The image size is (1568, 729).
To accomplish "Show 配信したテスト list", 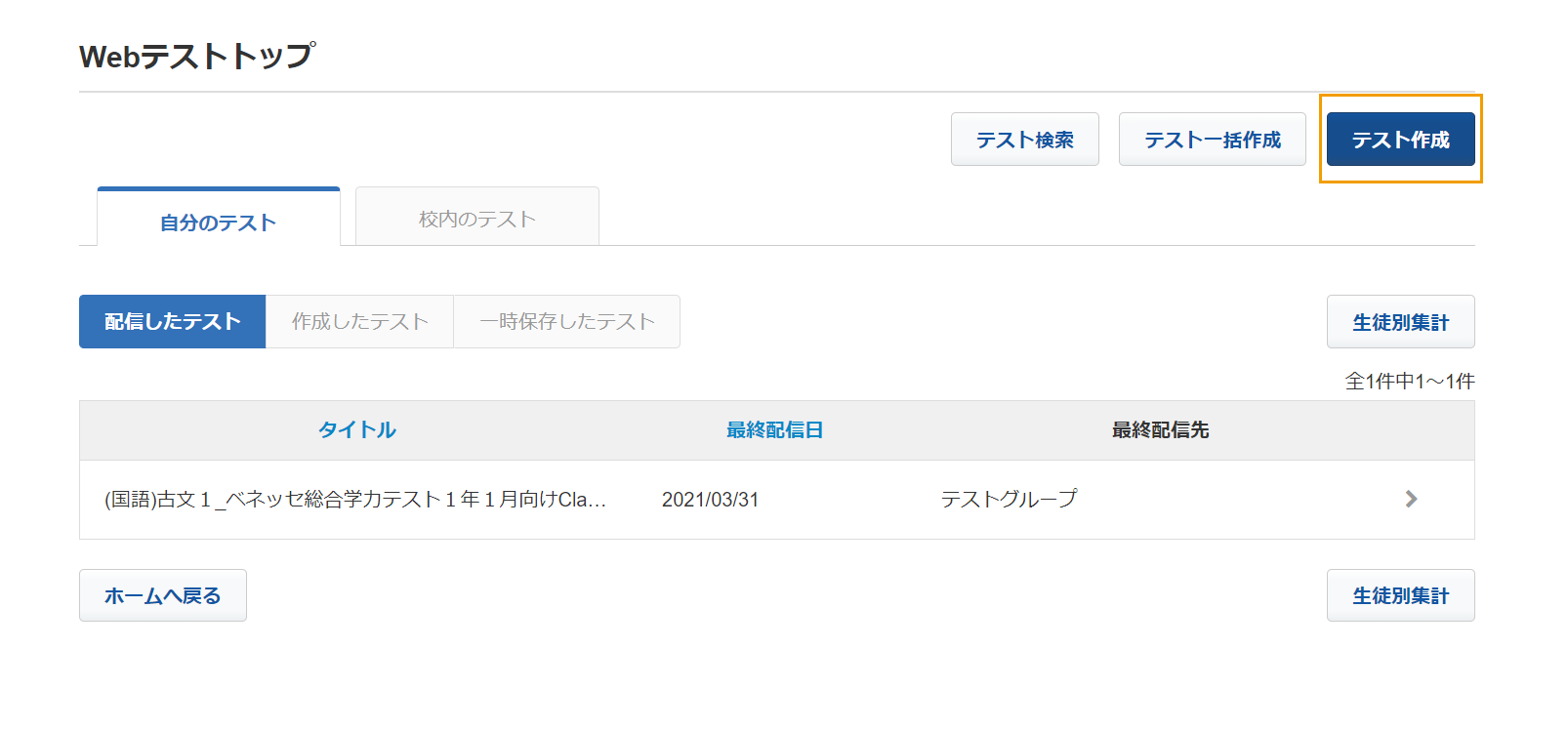I will coord(173,321).
